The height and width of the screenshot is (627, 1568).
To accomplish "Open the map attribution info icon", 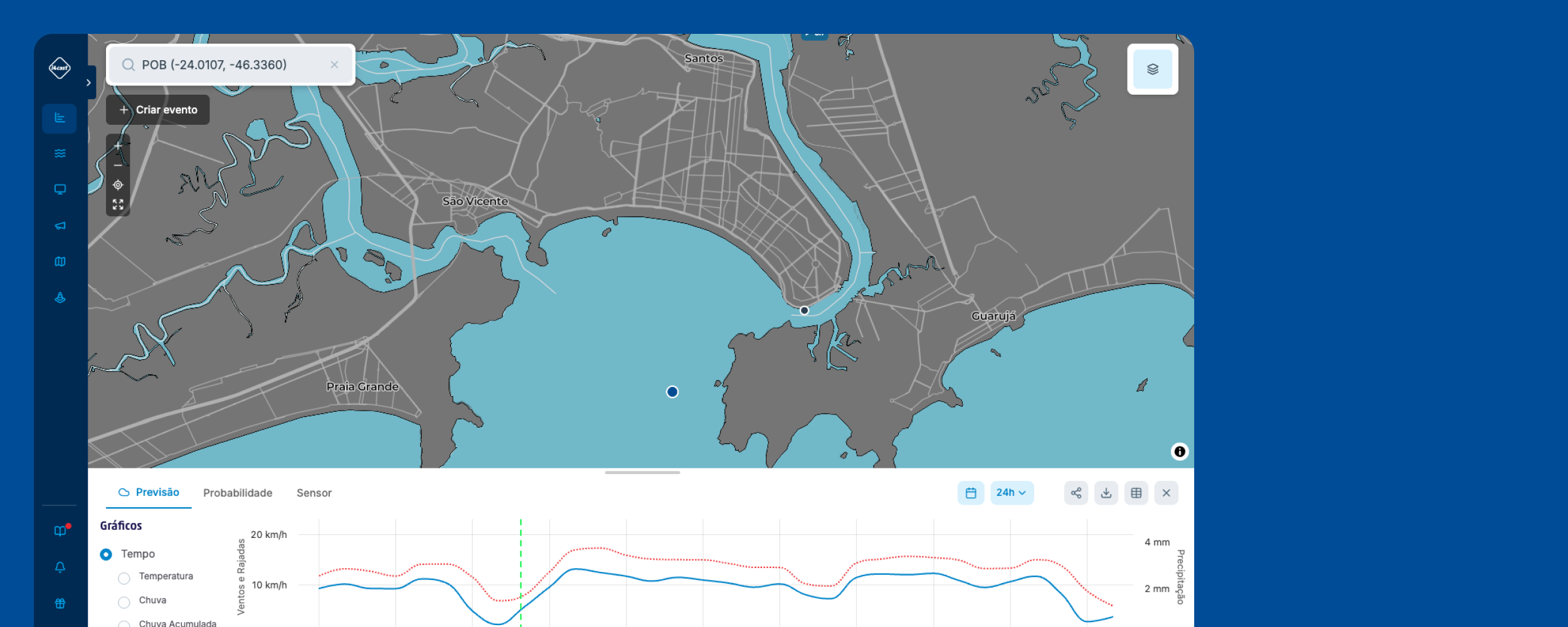I will click(1179, 451).
